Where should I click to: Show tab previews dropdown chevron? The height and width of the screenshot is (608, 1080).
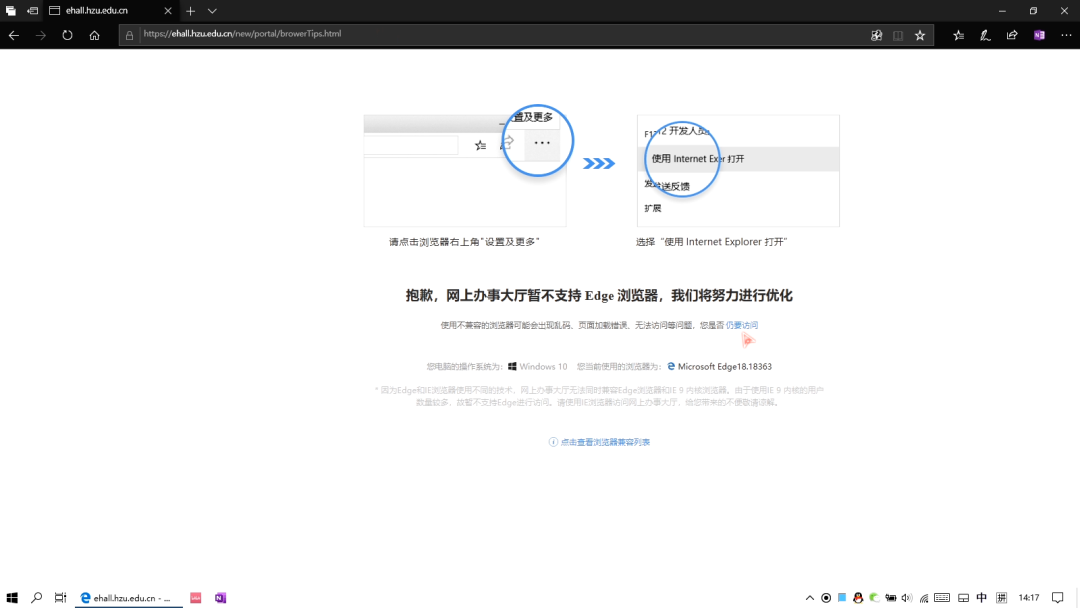[x=212, y=11]
